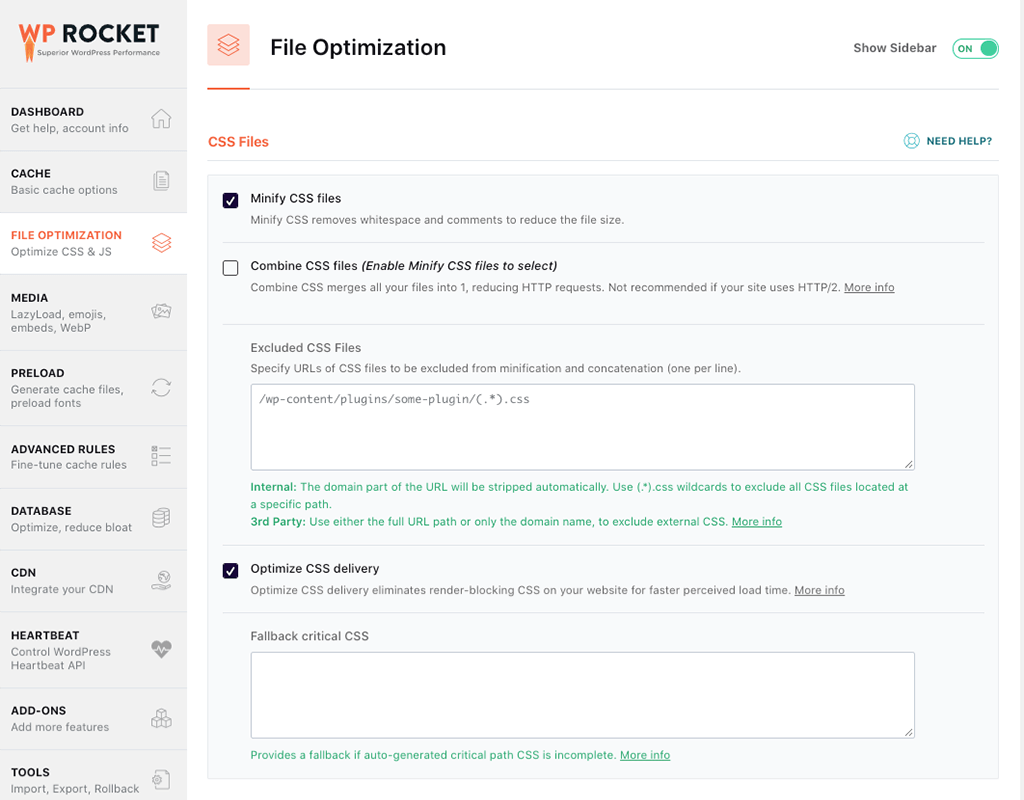Image resolution: width=1024 pixels, height=800 pixels.
Task: Click the Media camera icon in sidebar
Action: click(x=161, y=311)
